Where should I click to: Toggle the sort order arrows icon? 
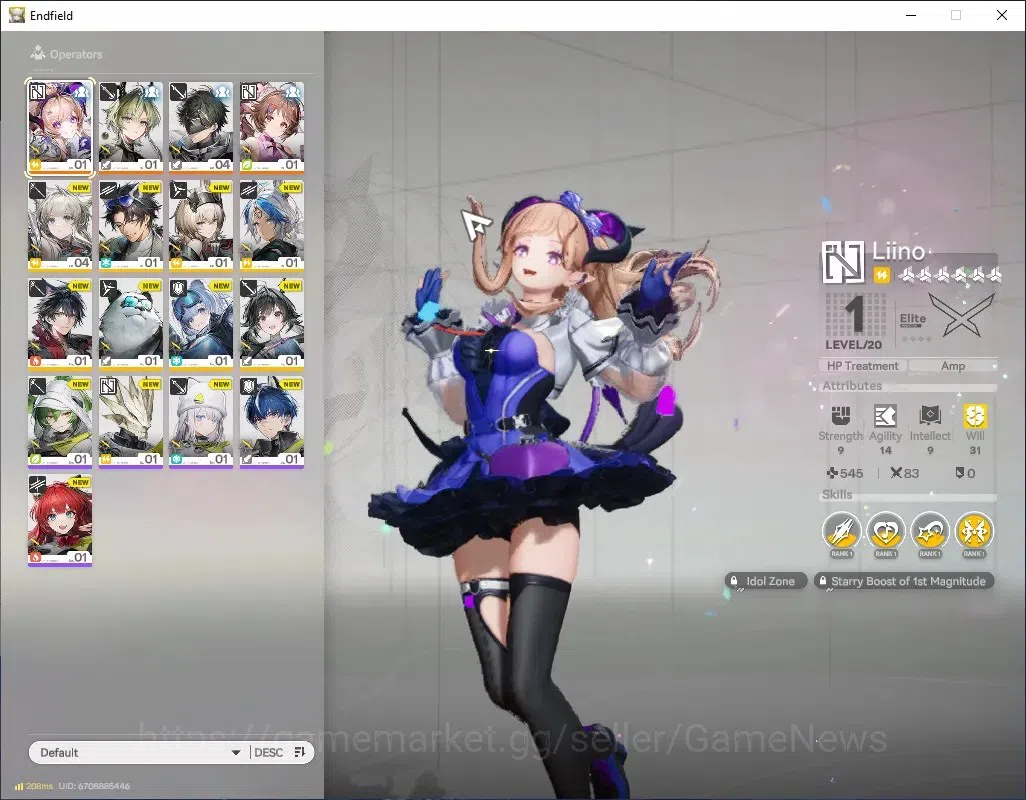(300, 752)
